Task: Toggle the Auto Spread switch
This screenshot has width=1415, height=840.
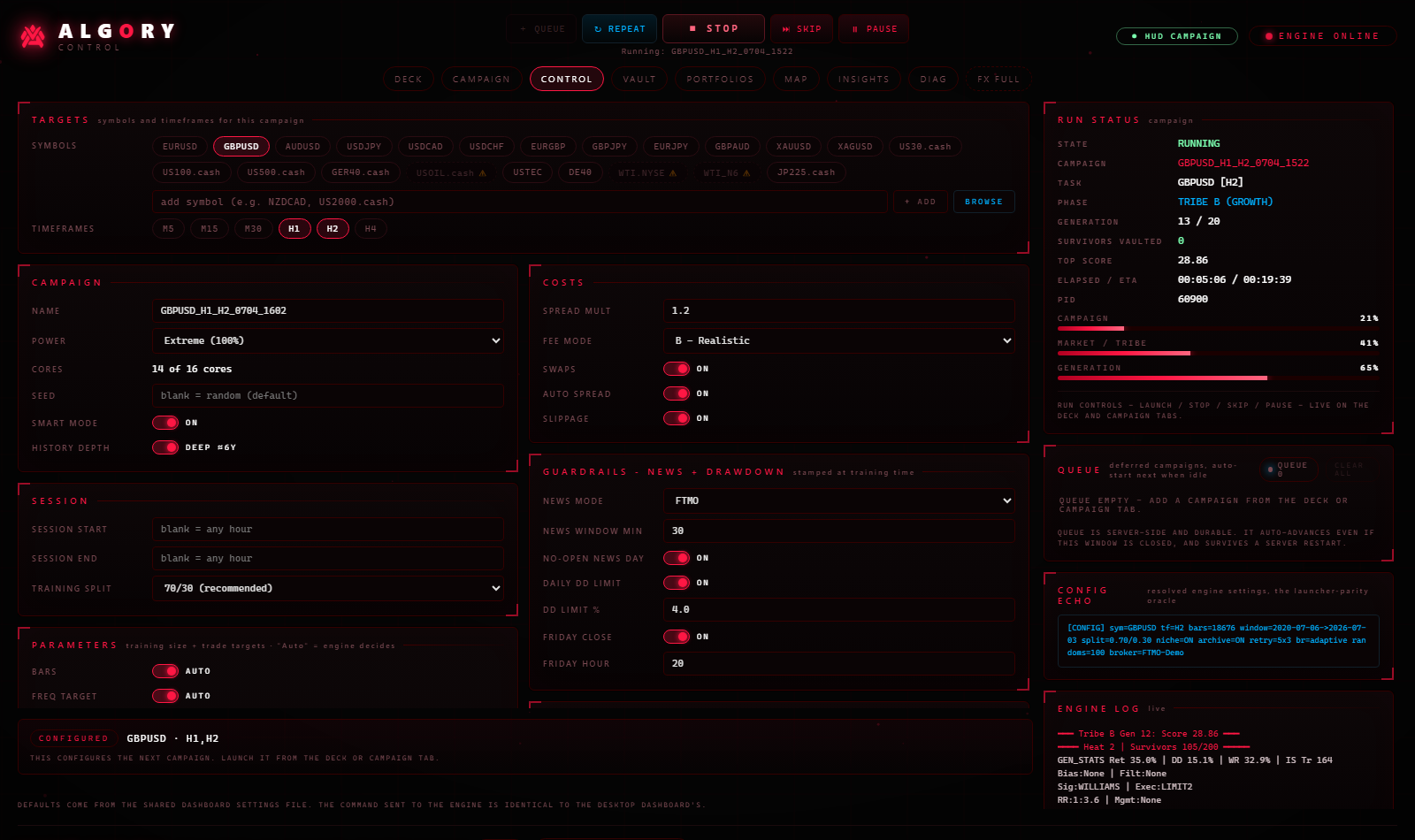Action: (x=677, y=393)
